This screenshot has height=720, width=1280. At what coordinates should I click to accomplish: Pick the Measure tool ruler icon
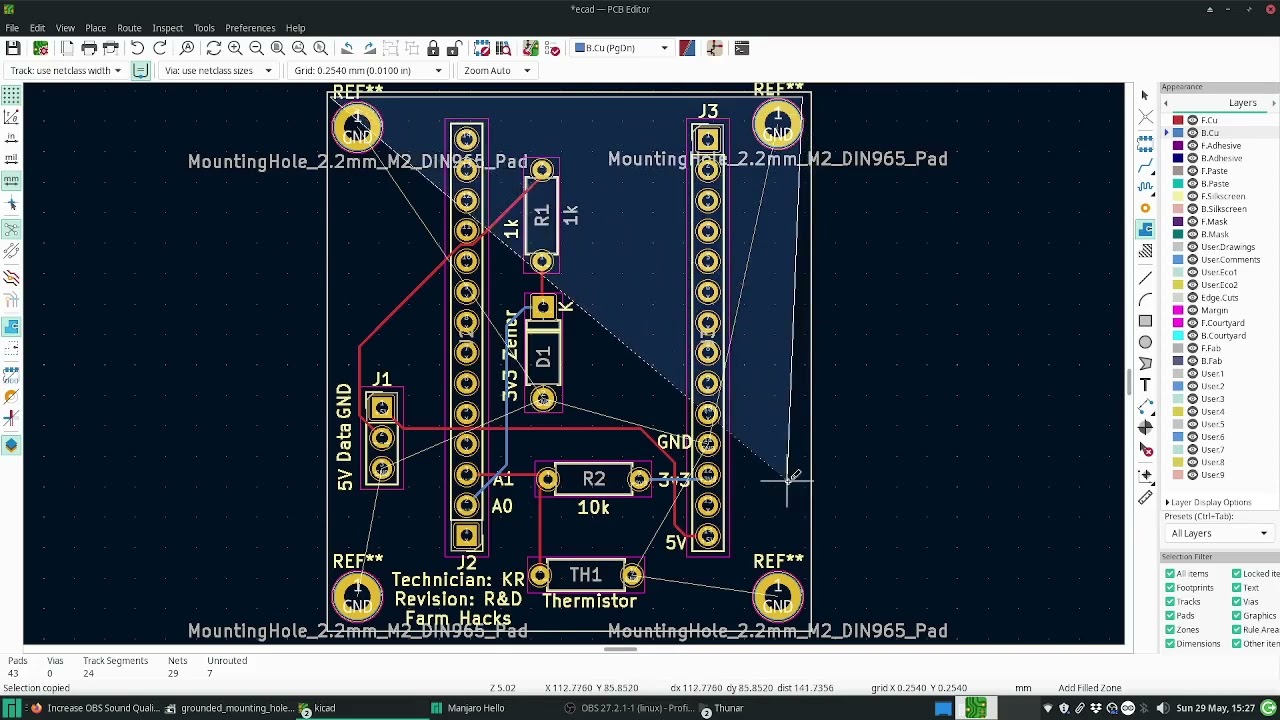tap(1145, 498)
